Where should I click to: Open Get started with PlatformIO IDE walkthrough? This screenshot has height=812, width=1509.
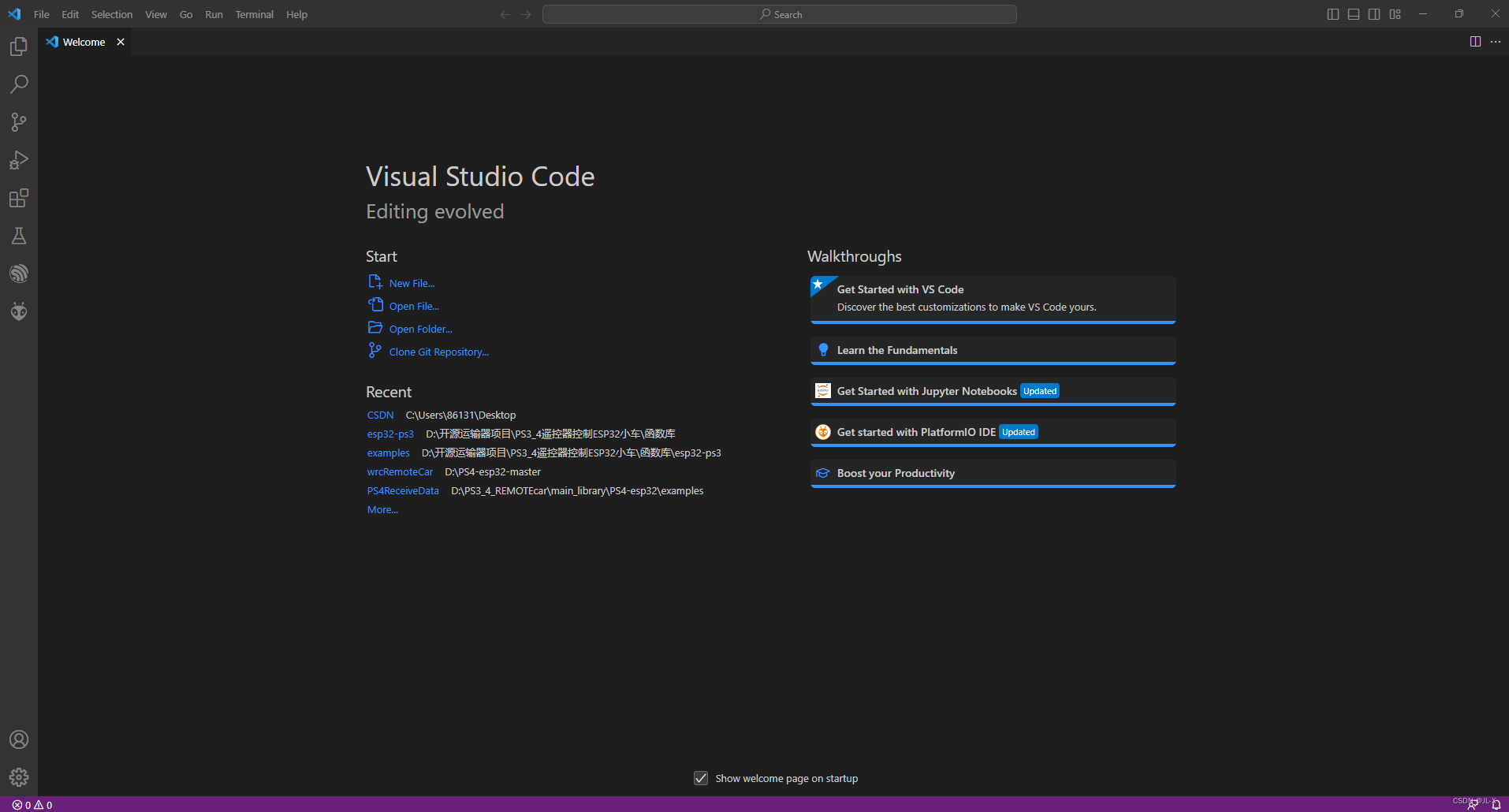point(993,433)
